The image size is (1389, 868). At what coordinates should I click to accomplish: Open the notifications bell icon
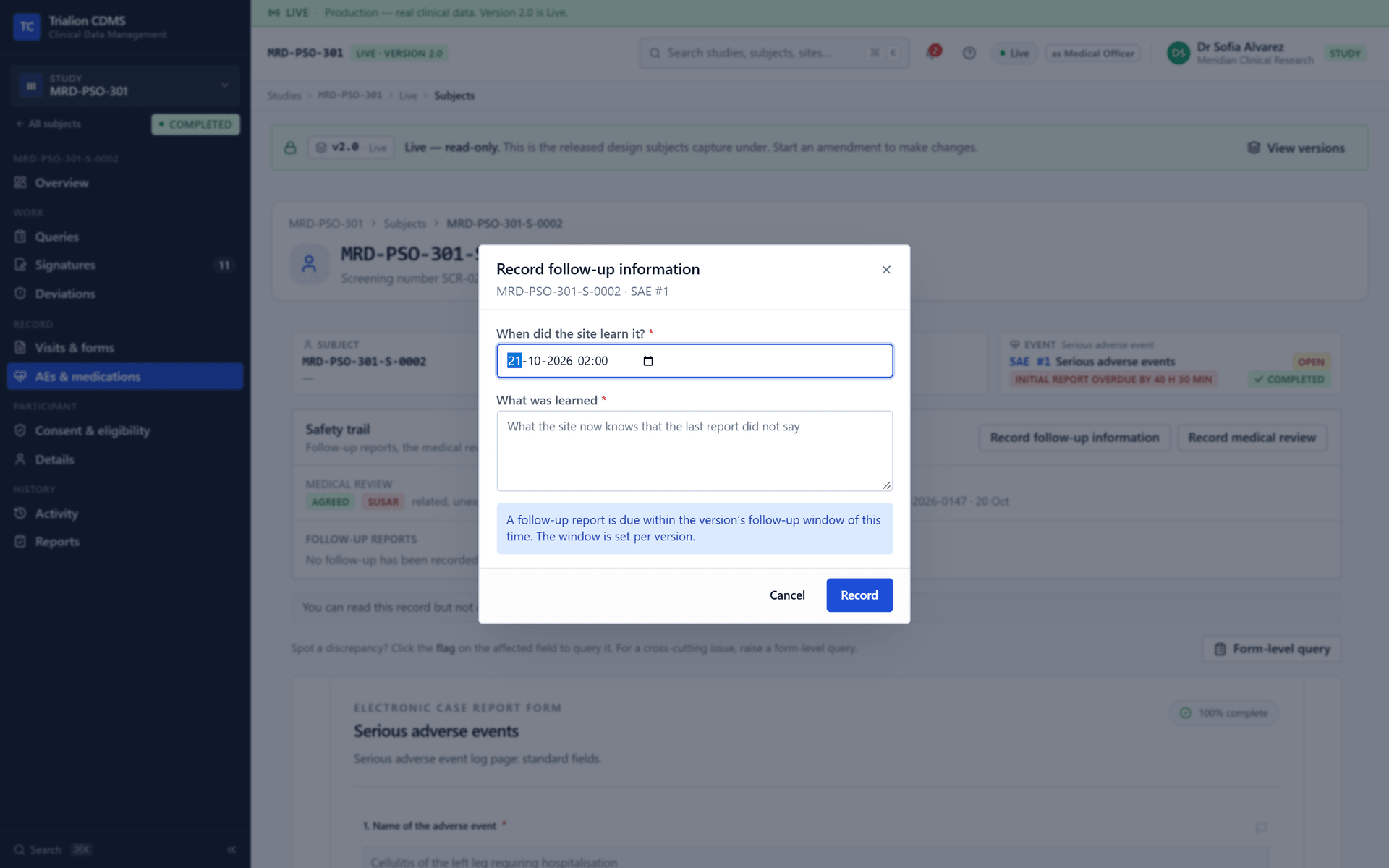tap(933, 53)
